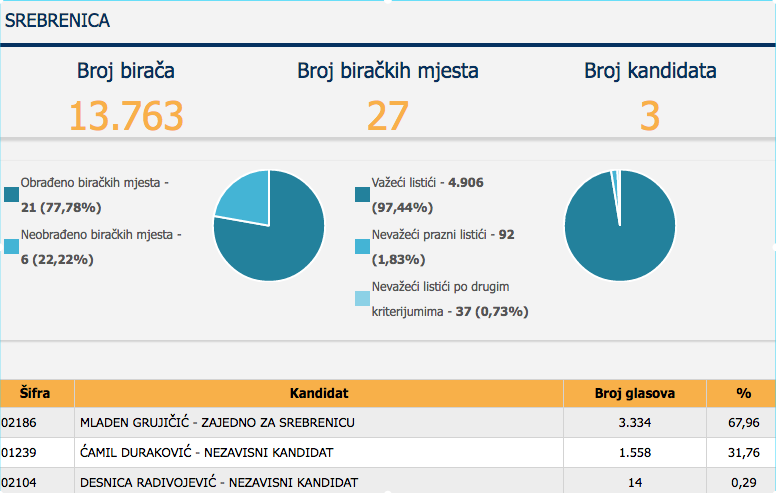Screen dimensions: 776x493
Task: Click the SREBRENICA page heading
Action: click(x=58, y=20)
